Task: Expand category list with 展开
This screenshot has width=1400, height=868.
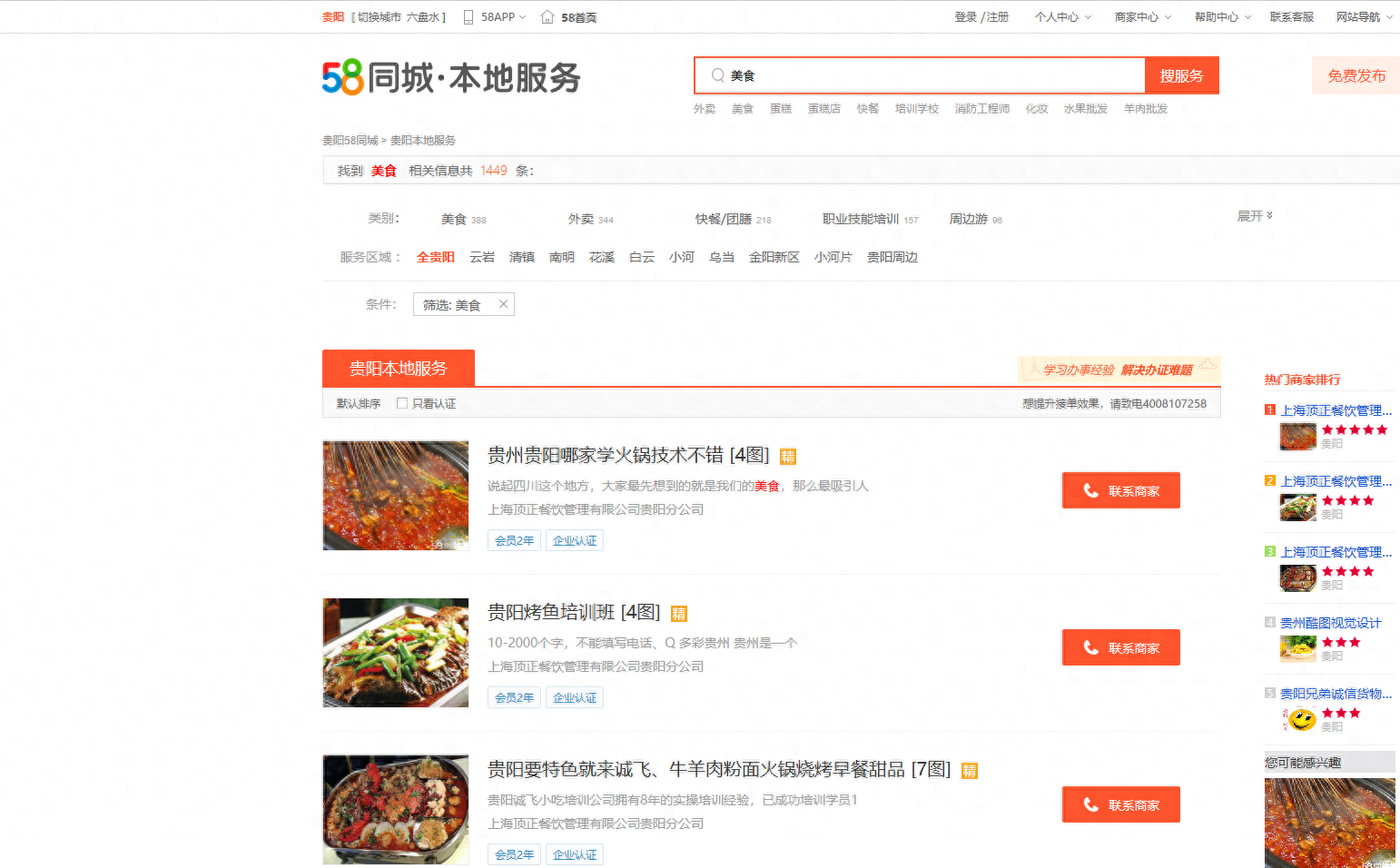Action: 1254,216
